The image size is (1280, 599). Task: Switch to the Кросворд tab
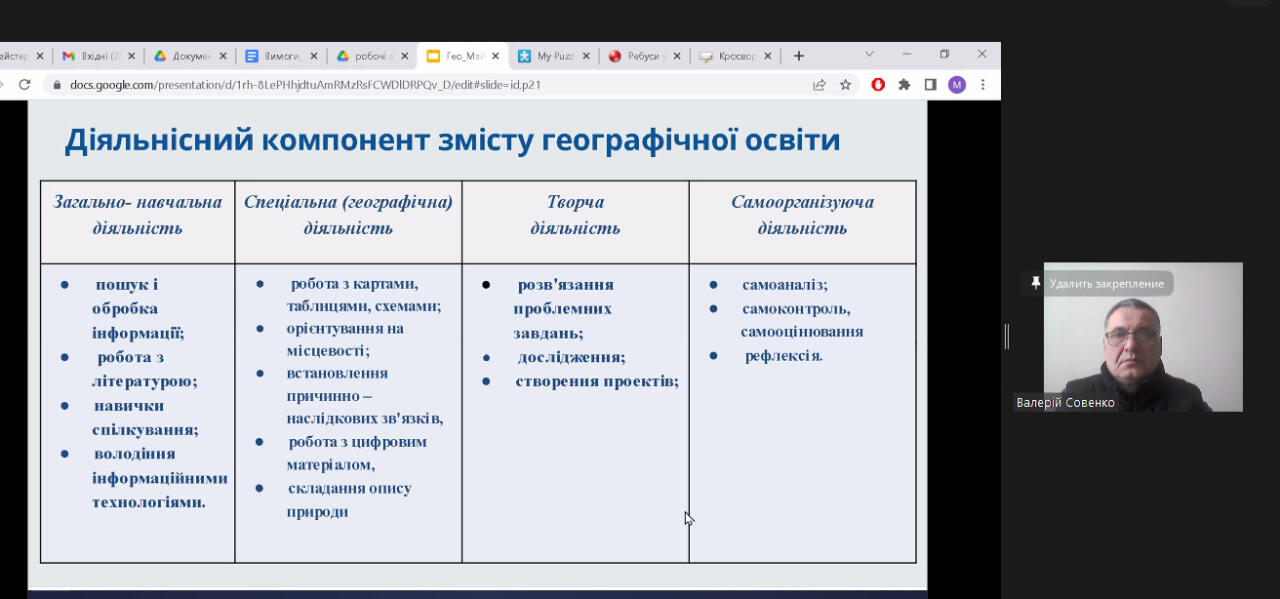(729, 56)
